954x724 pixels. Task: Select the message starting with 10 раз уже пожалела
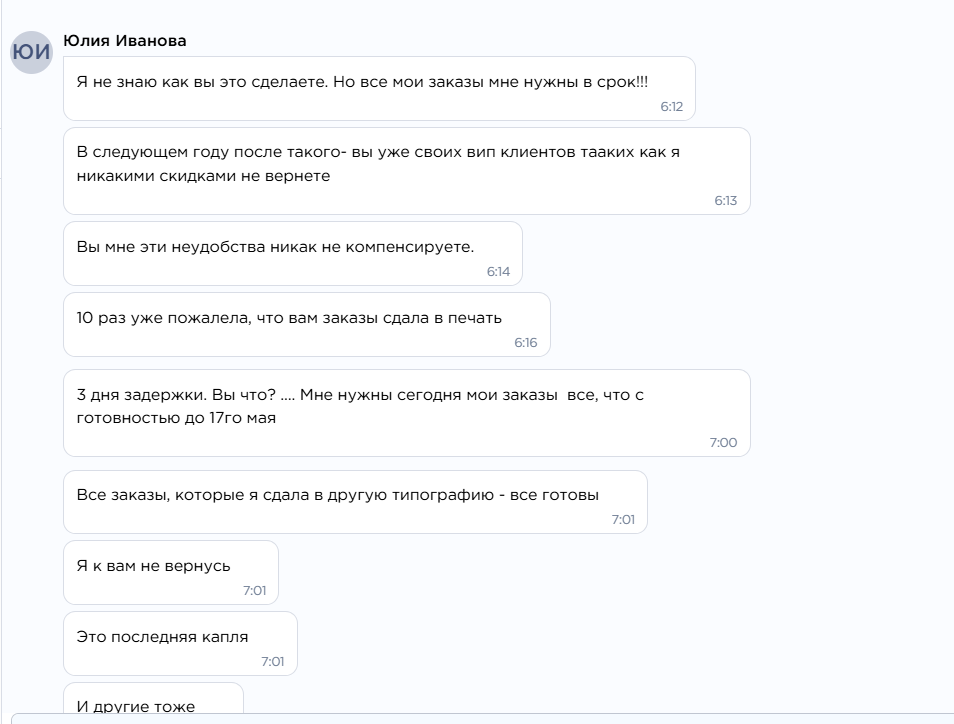coord(307,324)
